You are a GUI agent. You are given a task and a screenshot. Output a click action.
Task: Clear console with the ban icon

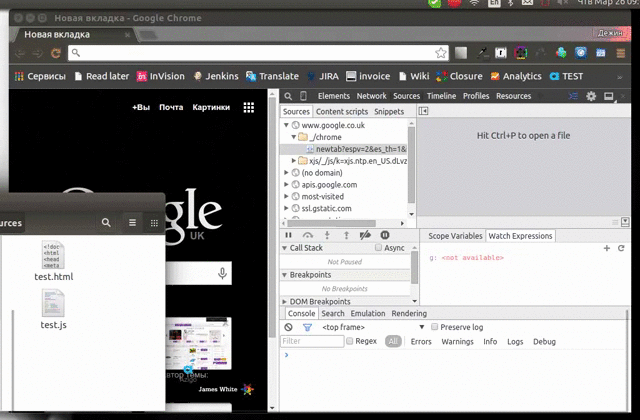(288, 327)
